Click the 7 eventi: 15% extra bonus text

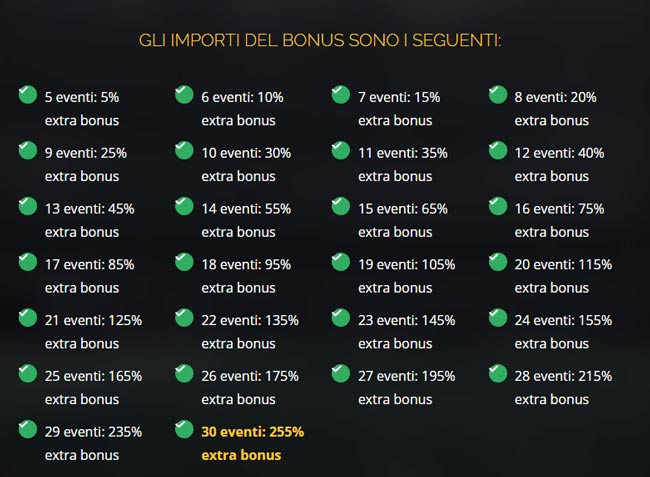pos(398,108)
